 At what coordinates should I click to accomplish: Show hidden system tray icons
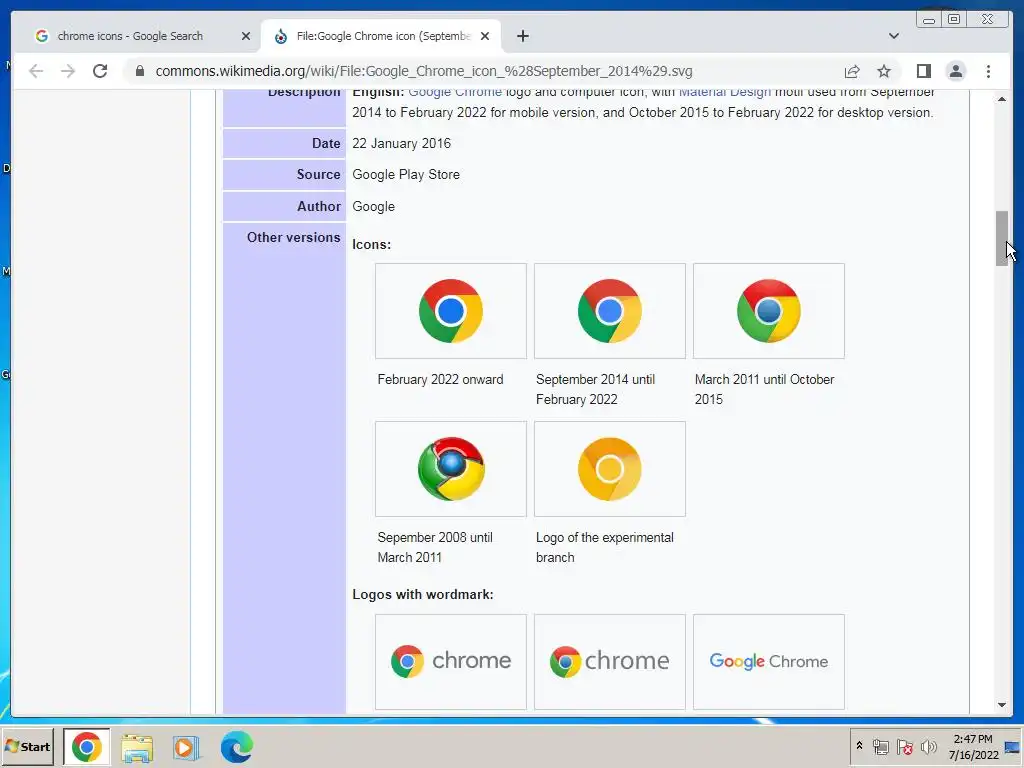coord(859,746)
